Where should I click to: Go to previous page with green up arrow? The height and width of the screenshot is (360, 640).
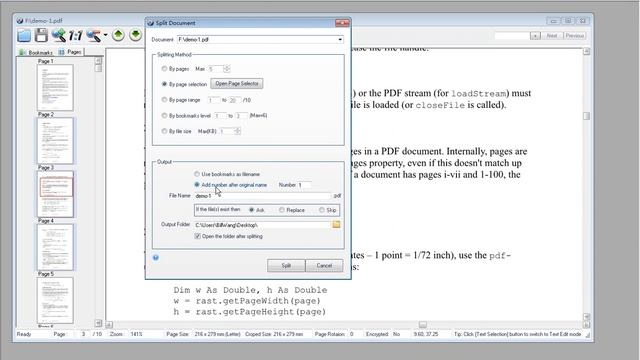click(118, 35)
